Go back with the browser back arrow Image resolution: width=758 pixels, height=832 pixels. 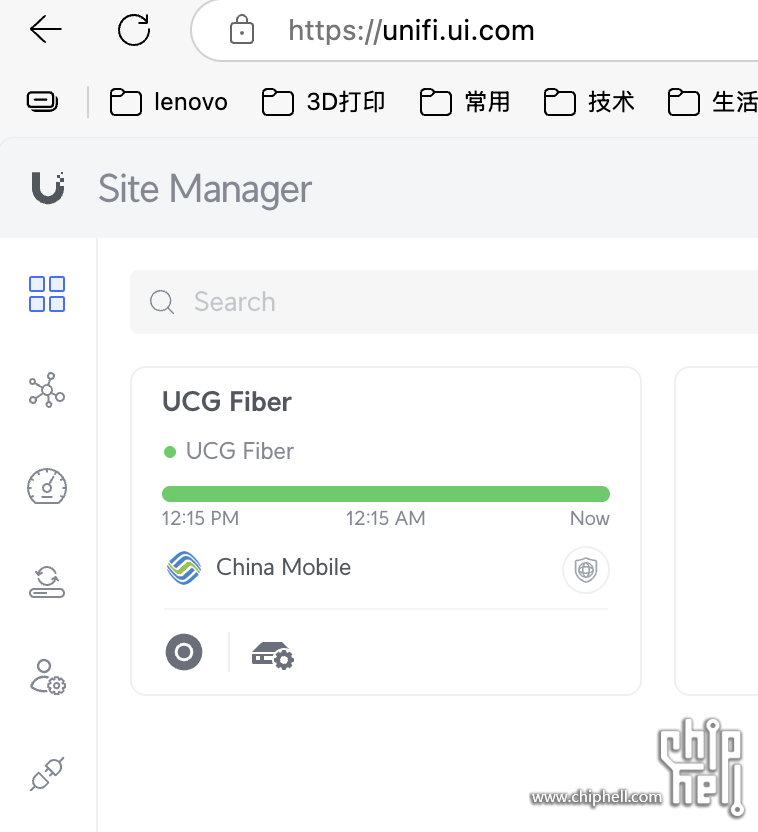46,29
